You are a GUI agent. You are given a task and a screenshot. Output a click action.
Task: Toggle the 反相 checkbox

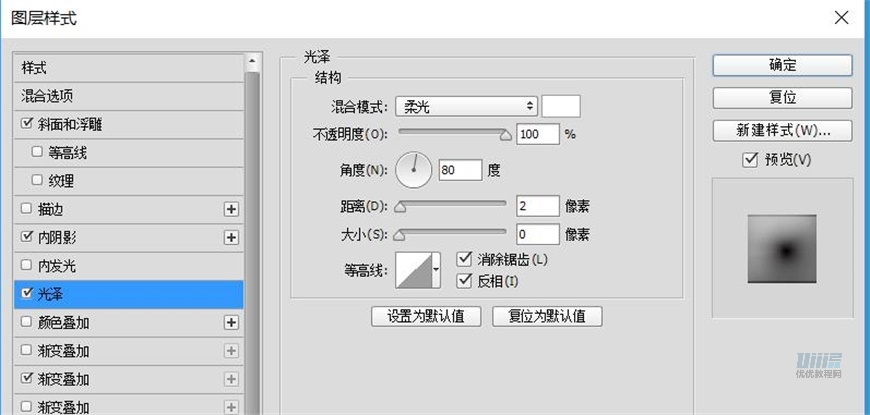pos(464,281)
